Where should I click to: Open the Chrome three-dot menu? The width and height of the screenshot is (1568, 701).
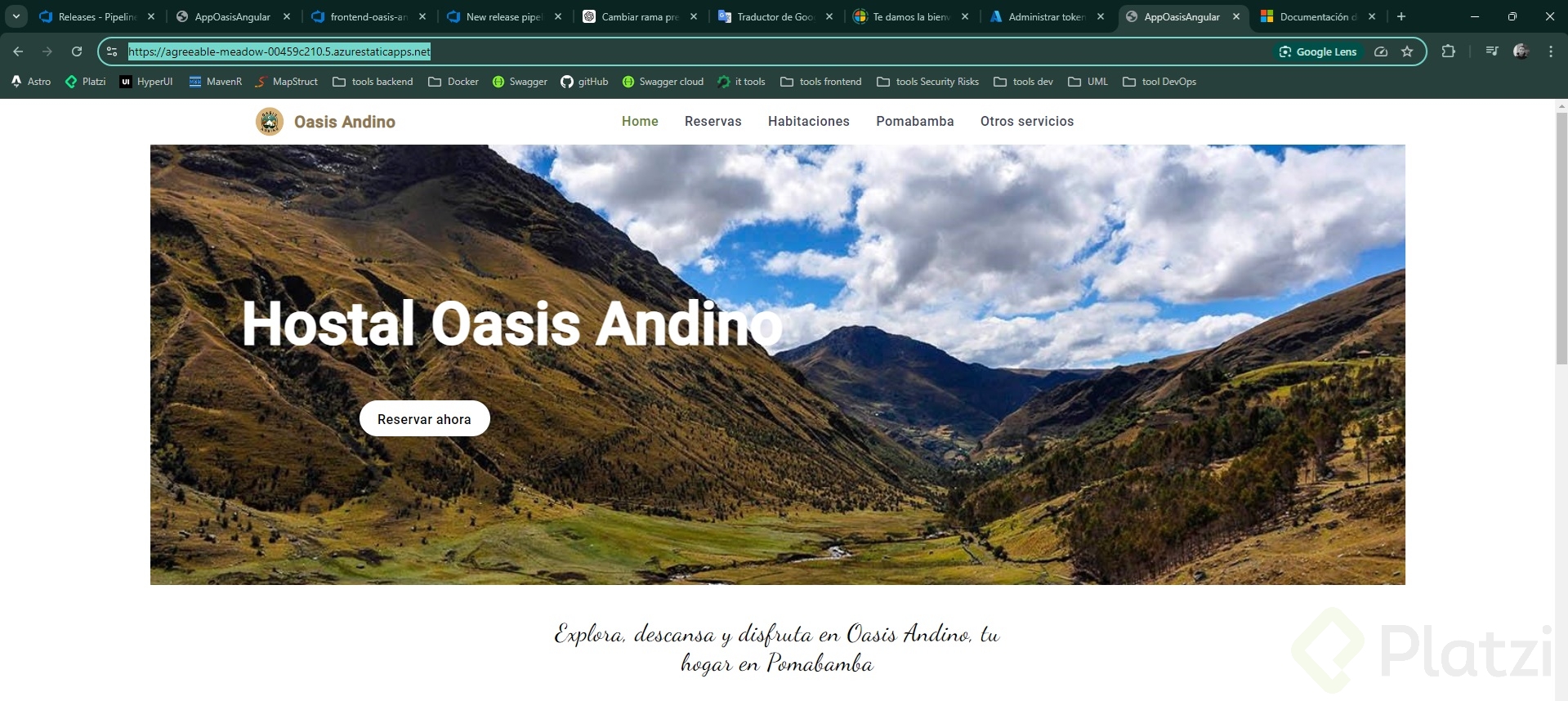point(1551,51)
